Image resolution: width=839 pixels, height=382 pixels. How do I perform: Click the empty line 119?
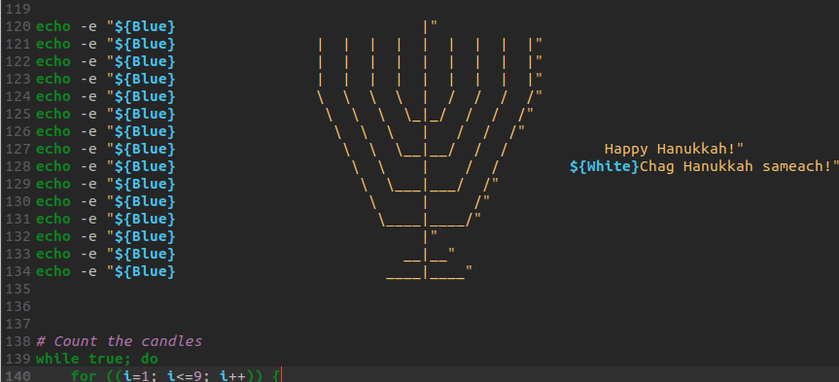coord(420,9)
